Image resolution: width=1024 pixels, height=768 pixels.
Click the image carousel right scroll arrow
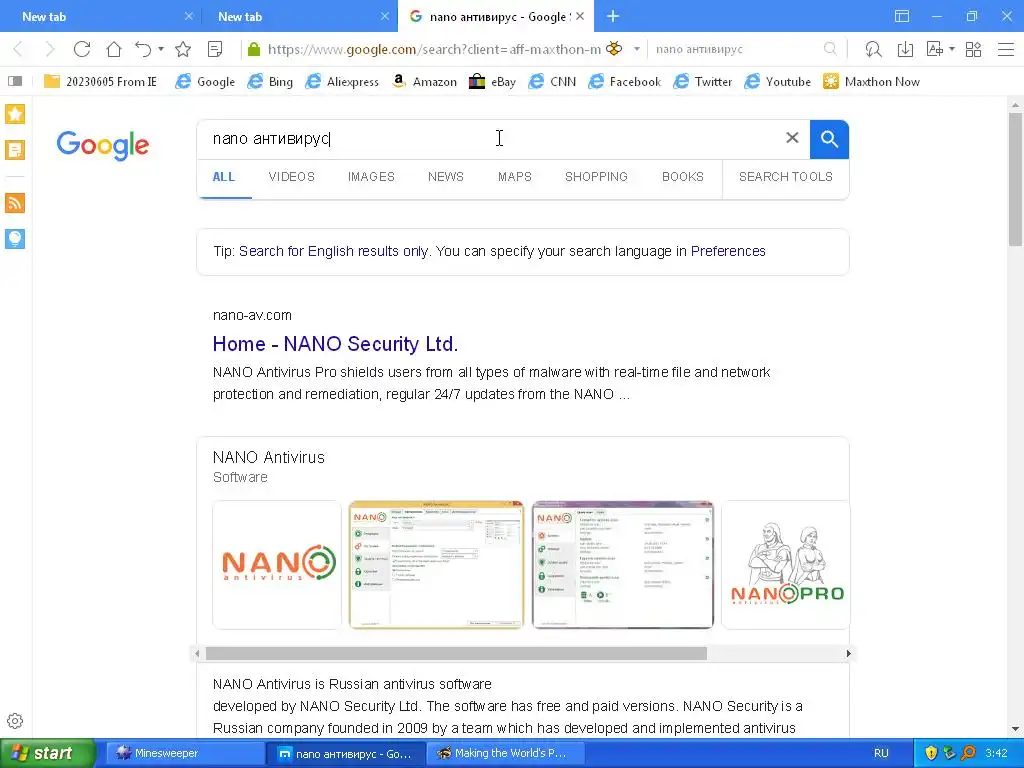pos(848,654)
